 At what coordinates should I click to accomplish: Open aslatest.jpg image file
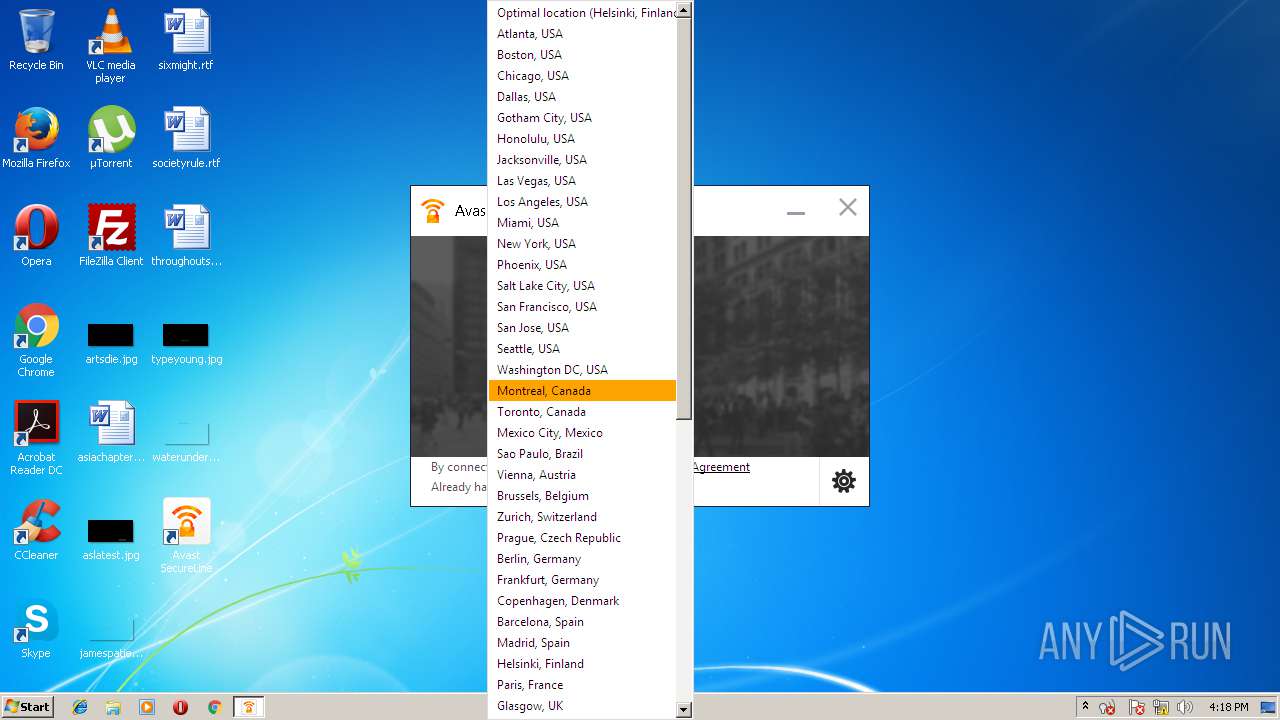pos(111,540)
